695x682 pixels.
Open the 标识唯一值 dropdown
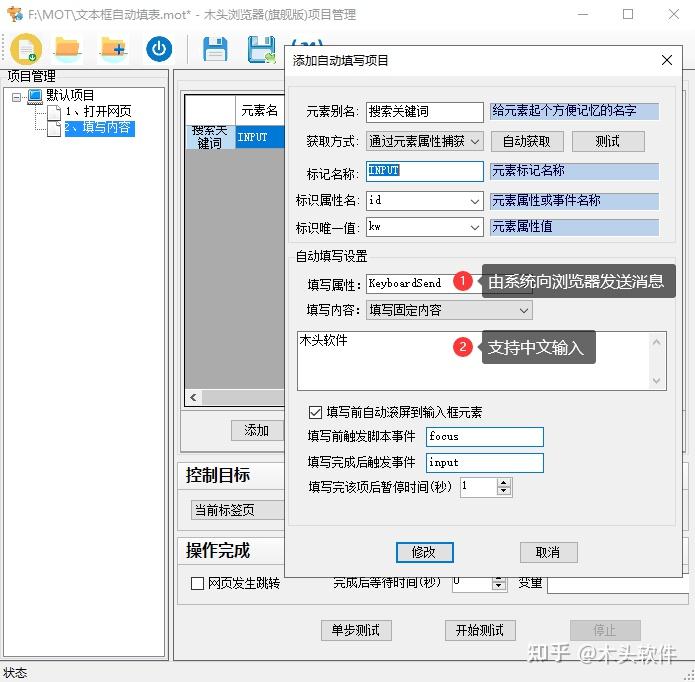click(424, 227)
